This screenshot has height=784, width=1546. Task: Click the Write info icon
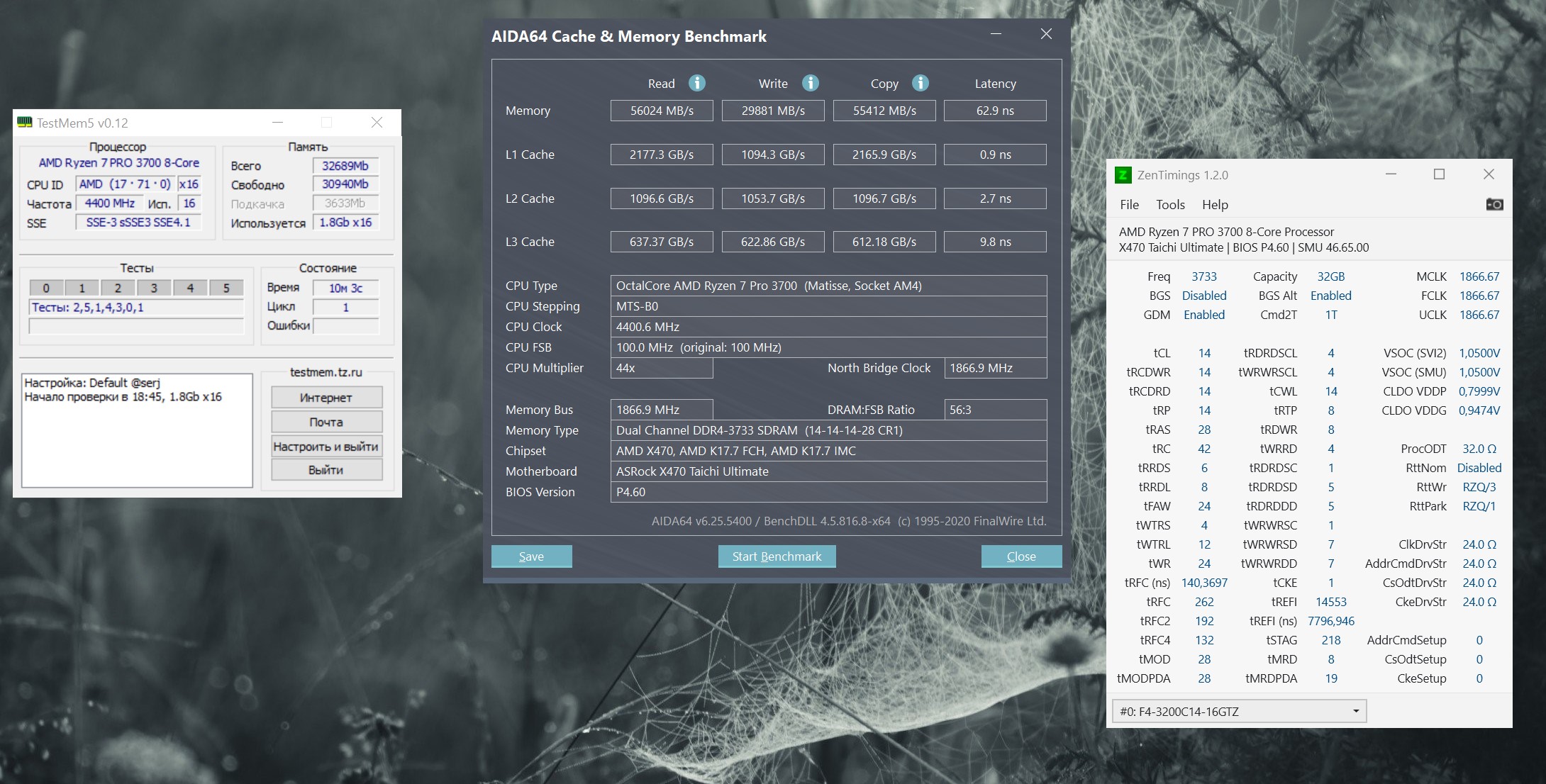point(811,83)
